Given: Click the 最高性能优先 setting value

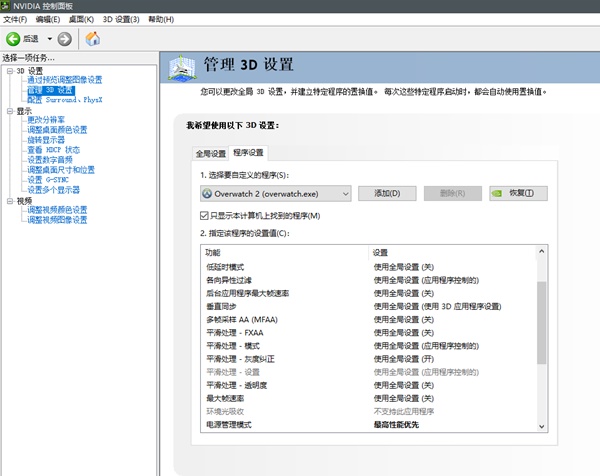Looking at the screenshot, I should click(x=396, y=425).
